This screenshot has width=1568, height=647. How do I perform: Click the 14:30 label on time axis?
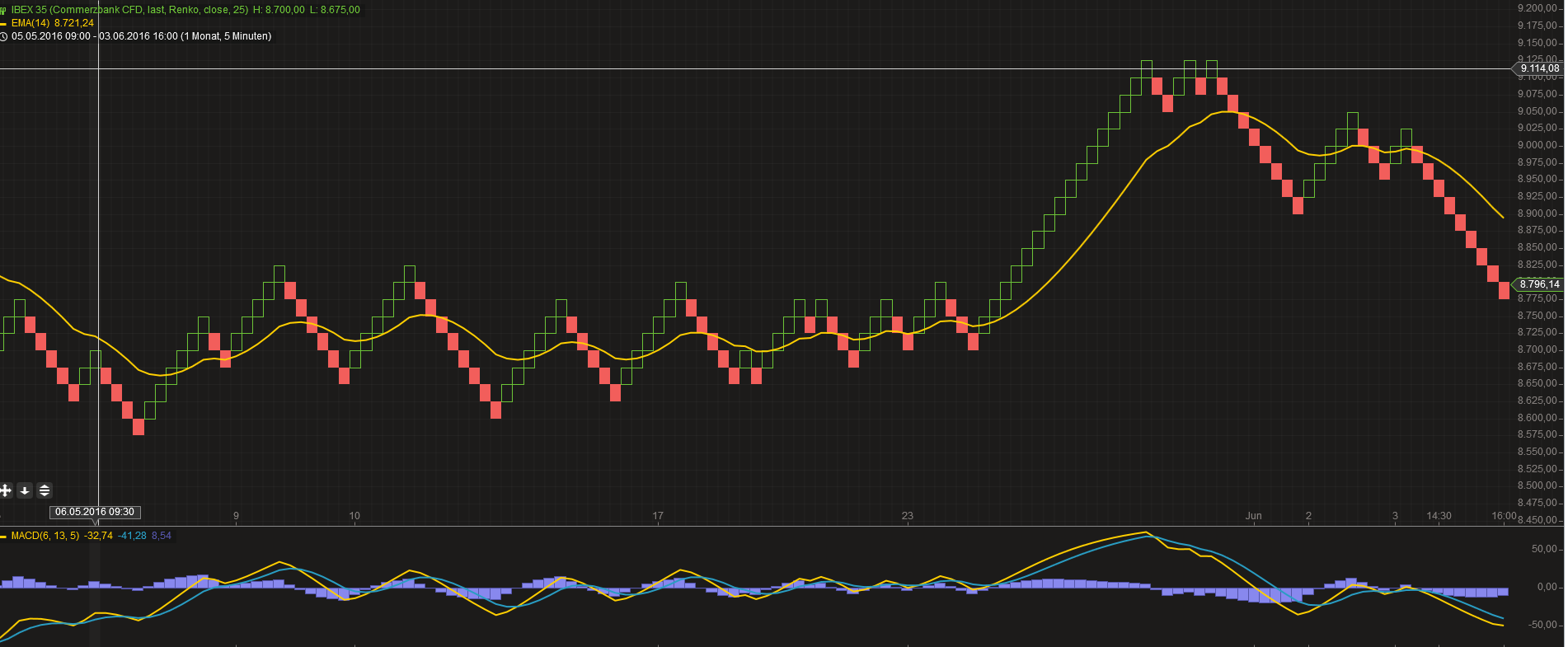tap(1439, 516)
